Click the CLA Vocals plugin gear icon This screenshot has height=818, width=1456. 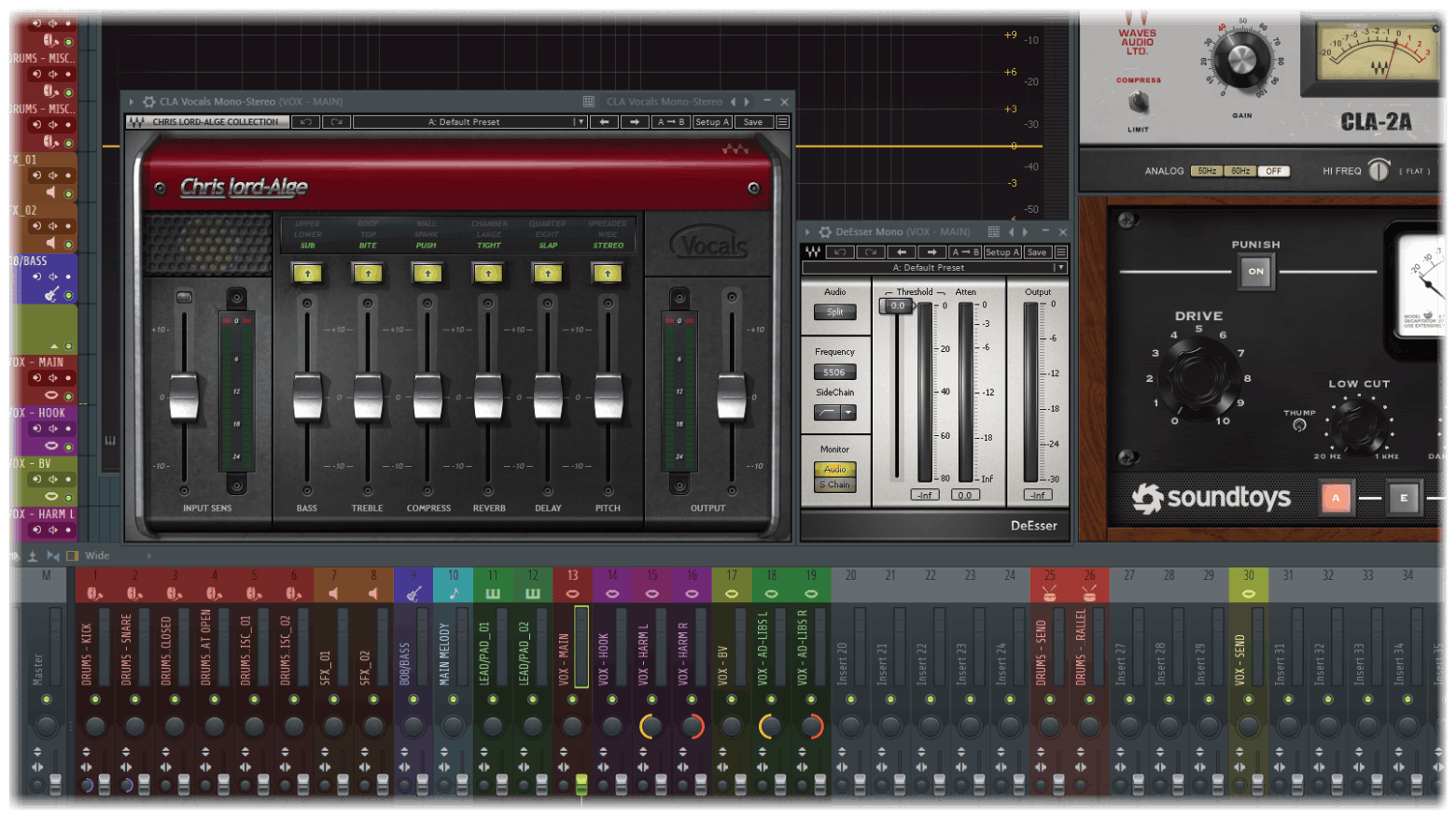click(148, 102)
